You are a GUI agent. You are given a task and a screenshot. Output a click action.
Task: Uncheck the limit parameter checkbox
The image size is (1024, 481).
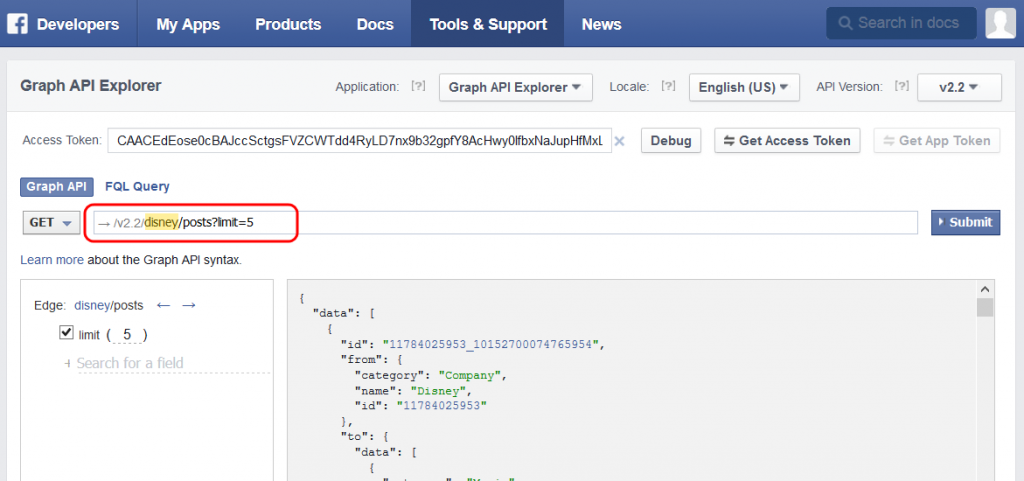point(66,333)
